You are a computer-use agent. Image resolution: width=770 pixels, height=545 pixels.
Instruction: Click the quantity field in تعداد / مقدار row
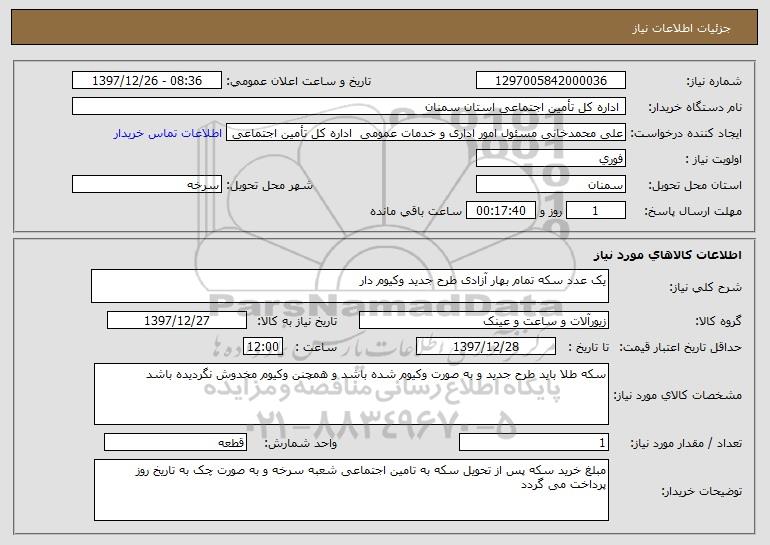534,442
